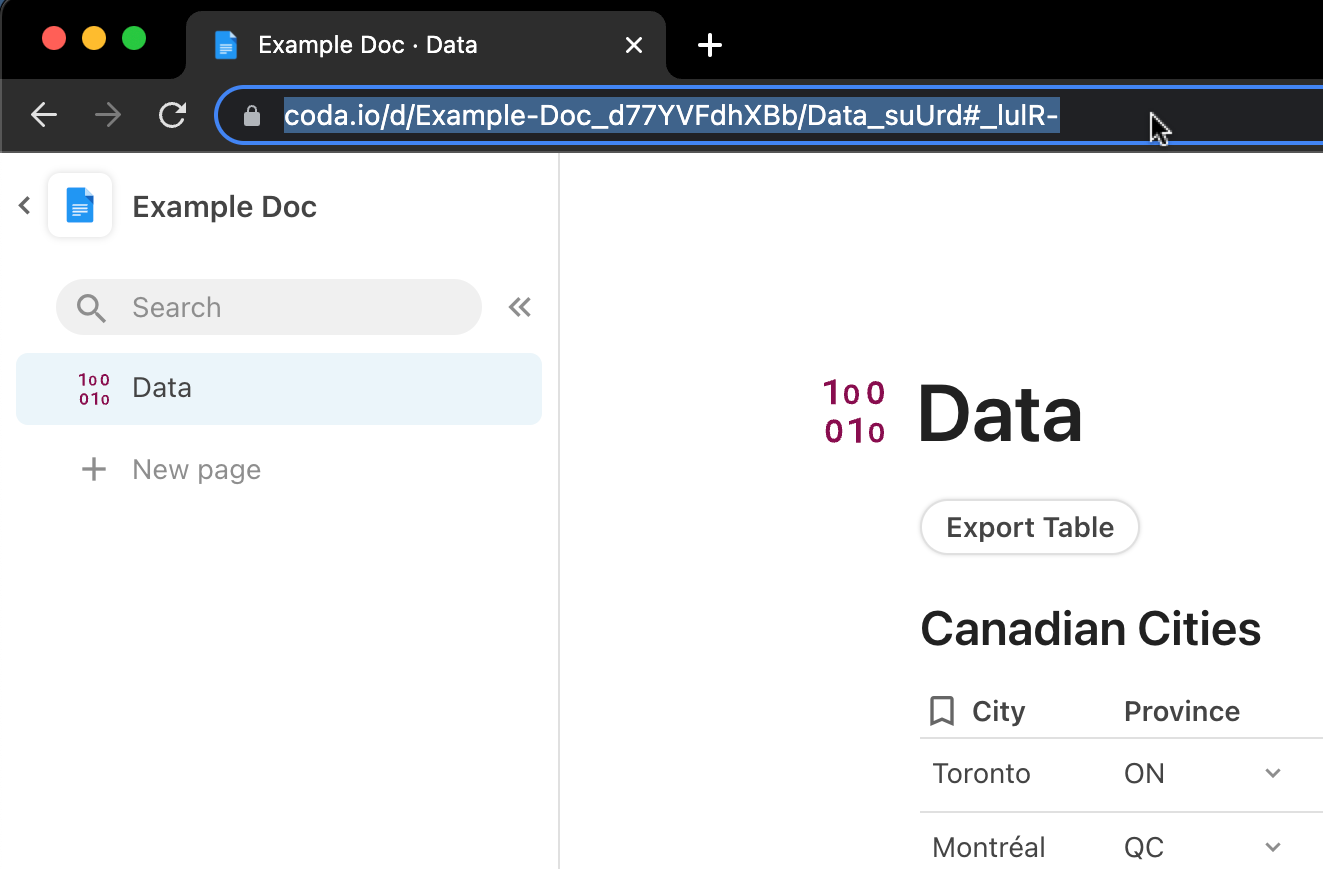Reload the page using the refresh icon

point(171,115)
